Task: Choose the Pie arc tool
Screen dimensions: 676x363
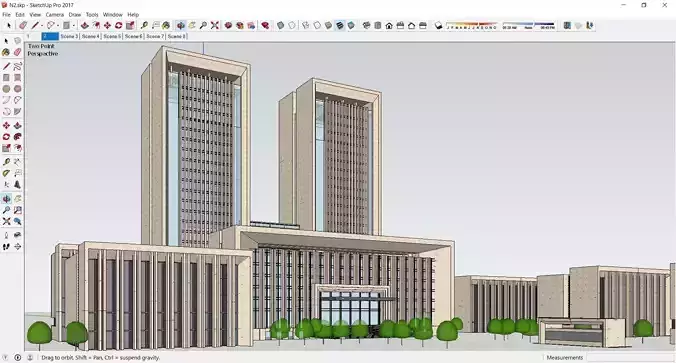Action: [x=18, y=111]
